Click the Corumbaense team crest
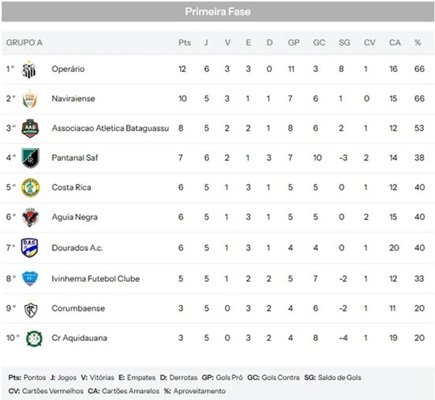435x400 pixels. (30, 309)
